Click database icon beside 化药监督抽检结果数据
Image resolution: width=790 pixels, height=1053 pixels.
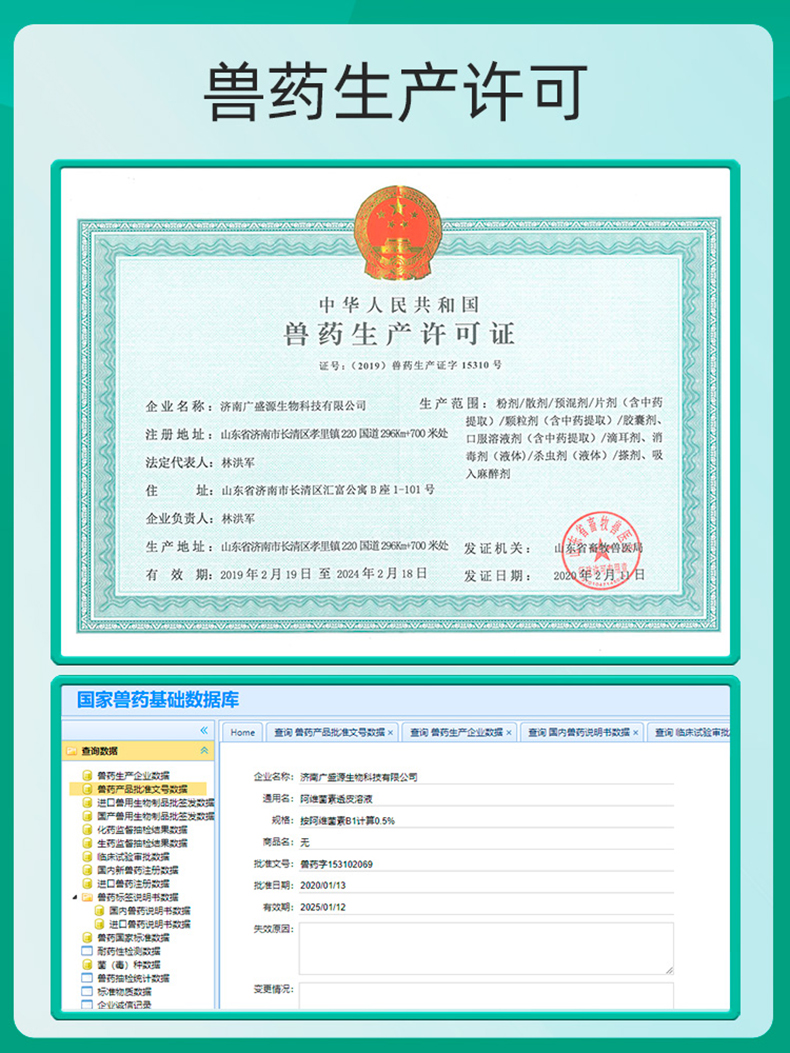point(87,829)
